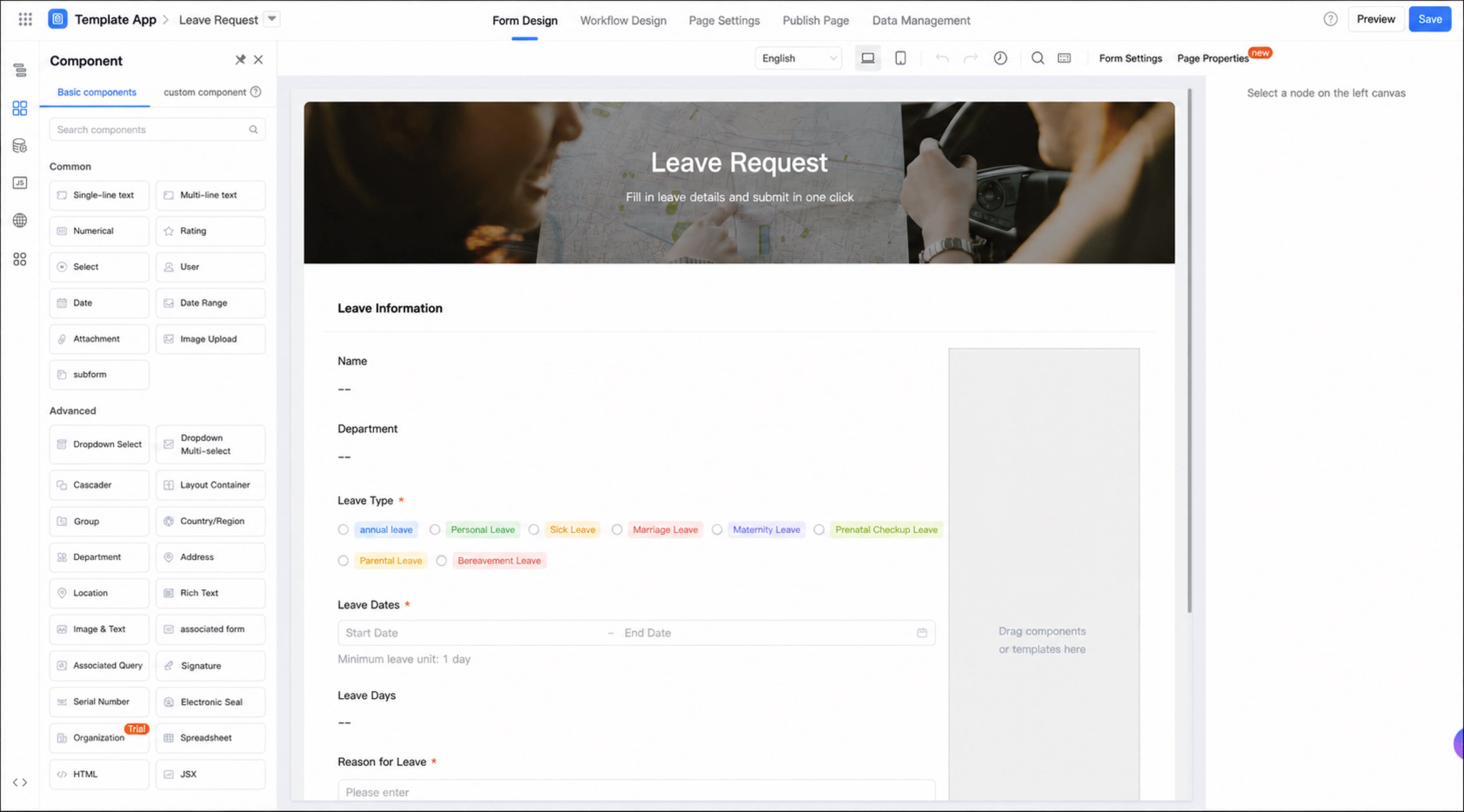This screenshot has height=812, width=1464.
Task: Select the annual leave radio button
Action: point(343,530)
